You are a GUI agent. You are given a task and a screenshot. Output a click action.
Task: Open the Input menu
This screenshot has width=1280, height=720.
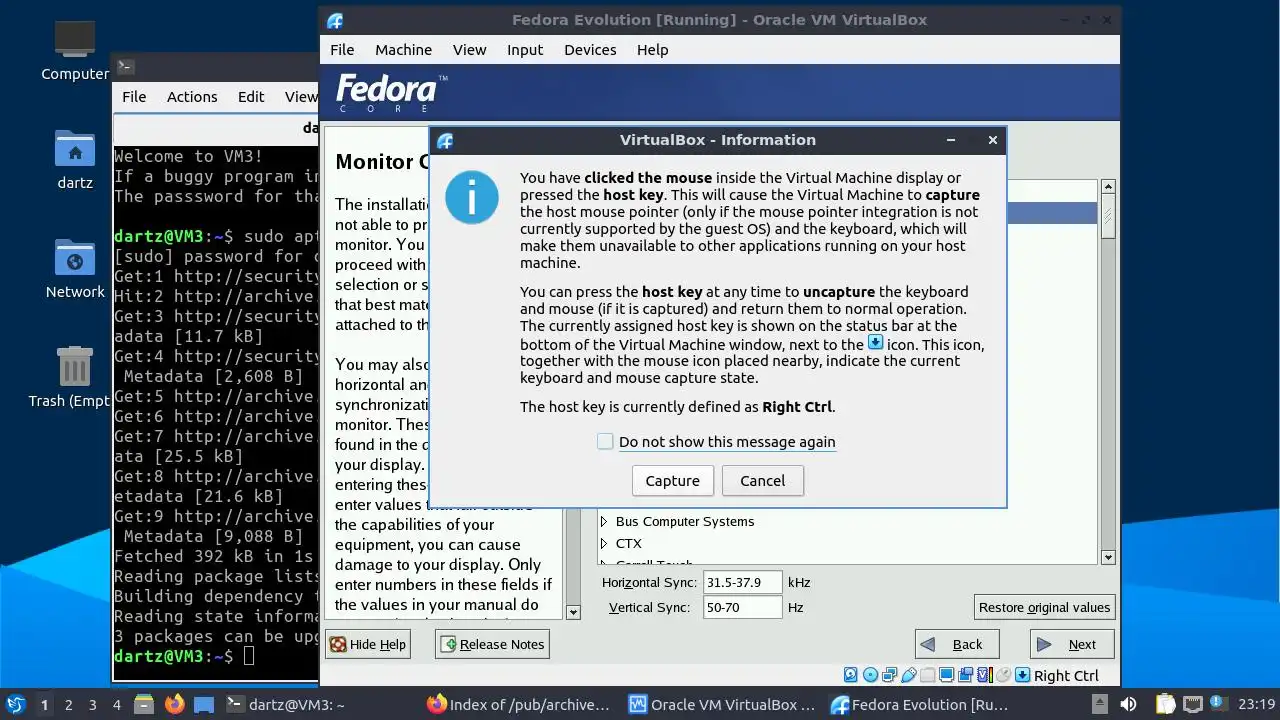(x=525, y=49)
